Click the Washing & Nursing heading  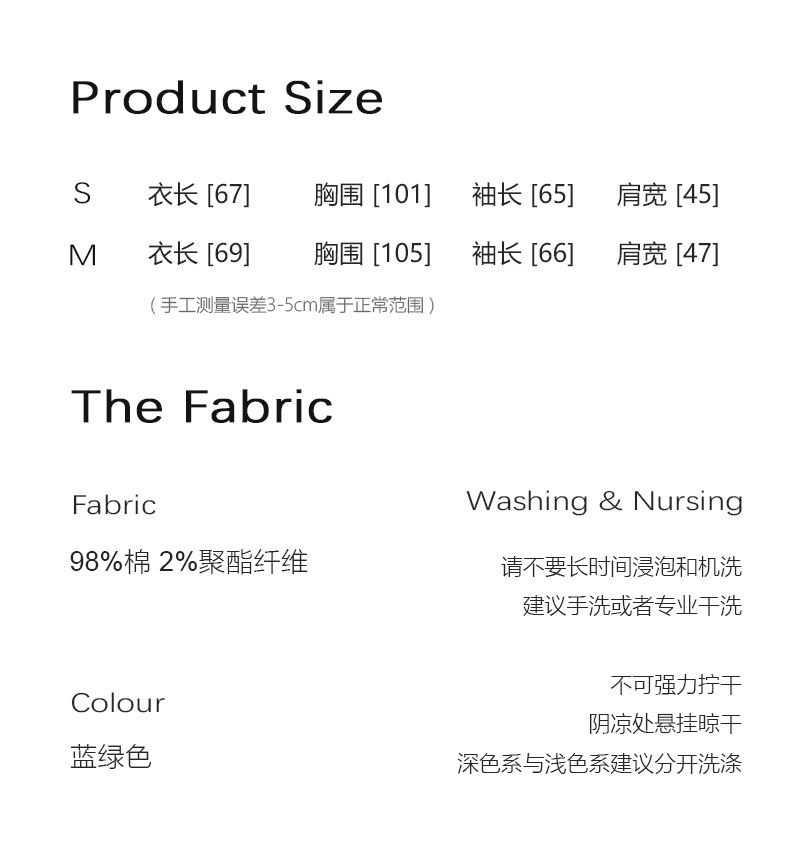click(604, 501)
